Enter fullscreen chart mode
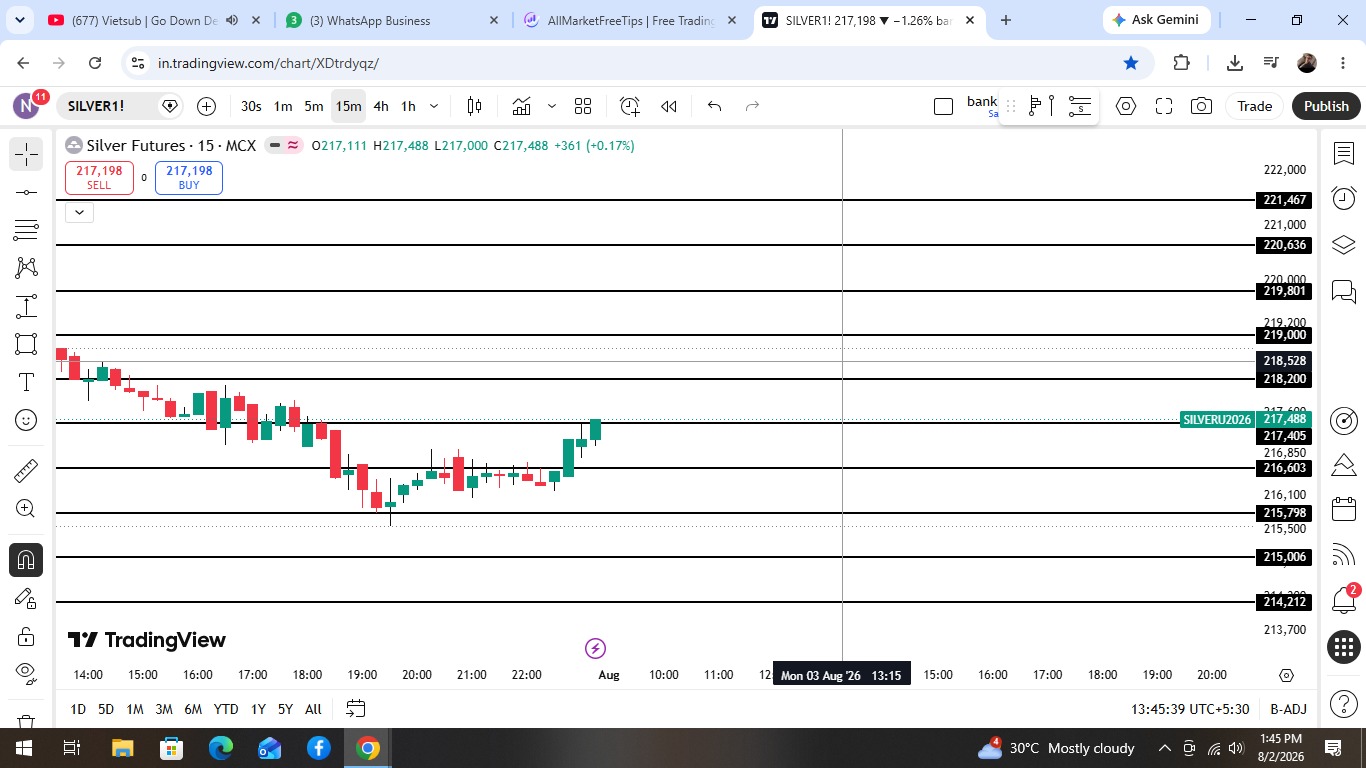 (1164, 106)
